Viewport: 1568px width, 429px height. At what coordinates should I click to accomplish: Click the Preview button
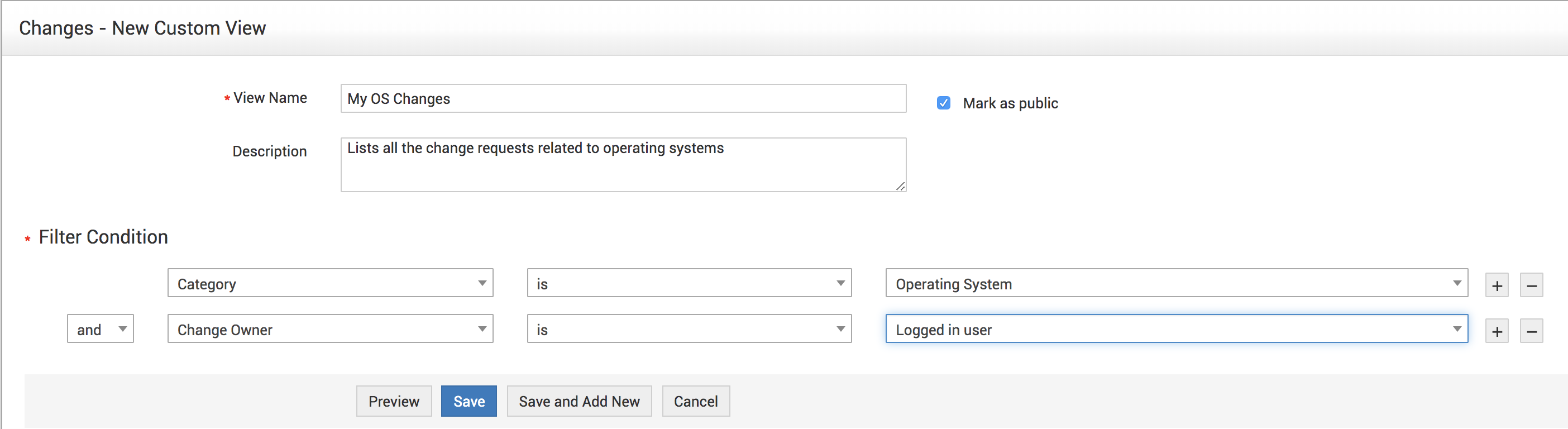point(394,401)
